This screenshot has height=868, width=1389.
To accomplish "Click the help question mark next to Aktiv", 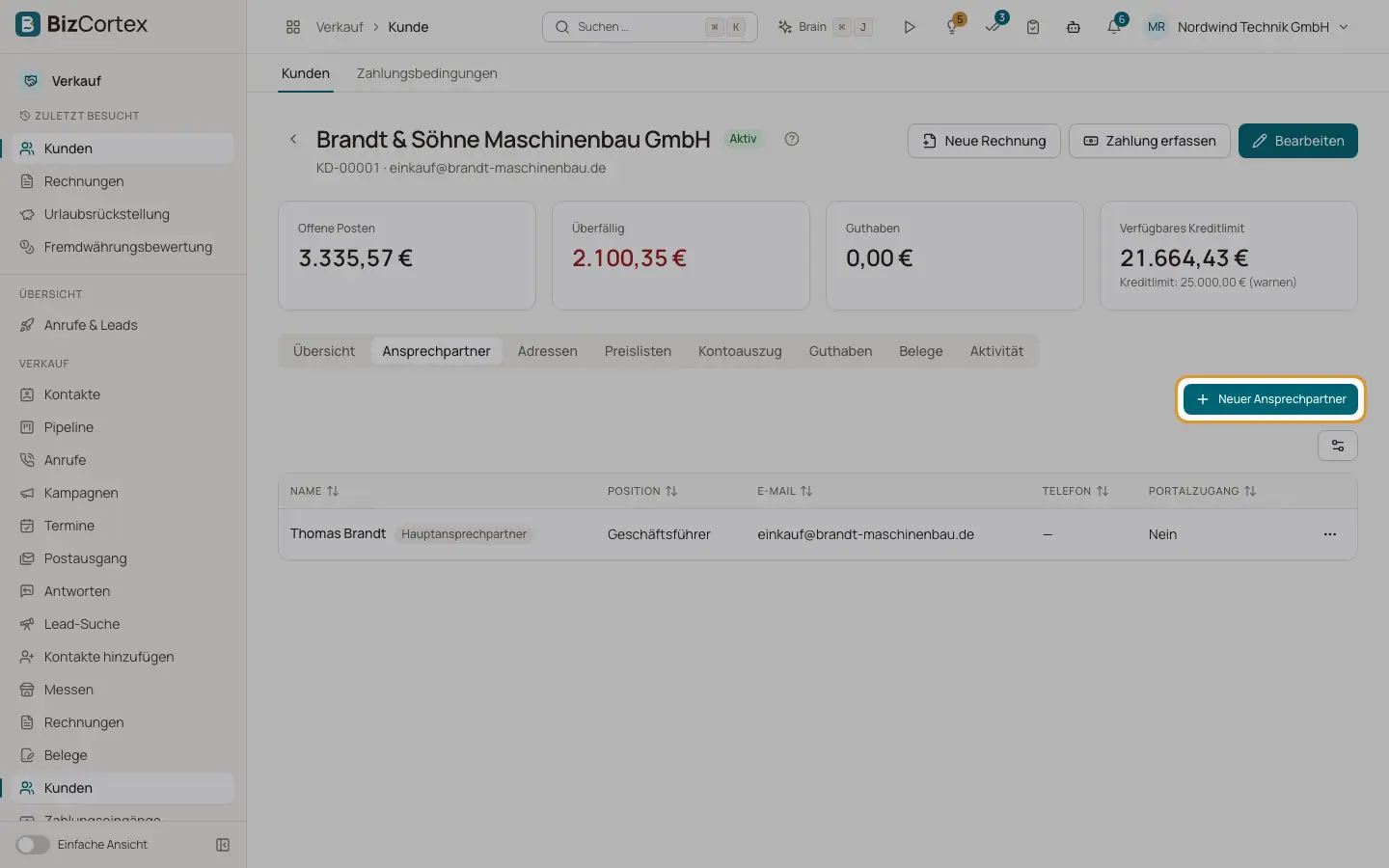I will 792,139.
